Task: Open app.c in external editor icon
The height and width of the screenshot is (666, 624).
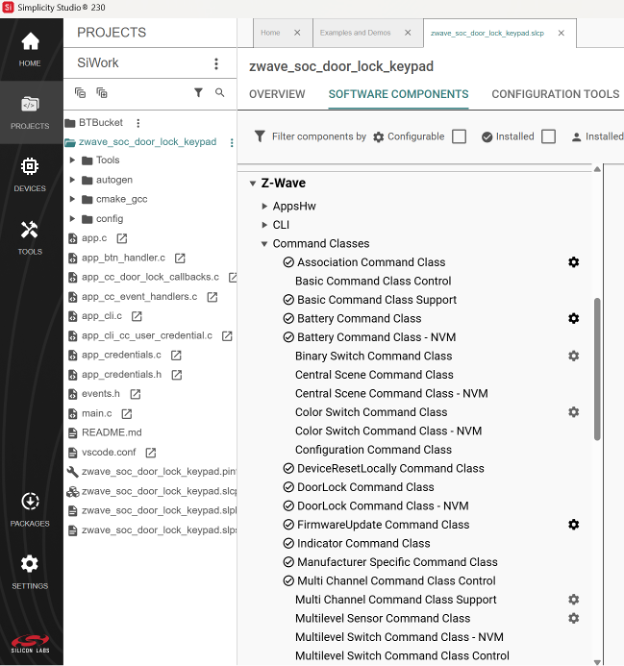Action: coord(122,239)
